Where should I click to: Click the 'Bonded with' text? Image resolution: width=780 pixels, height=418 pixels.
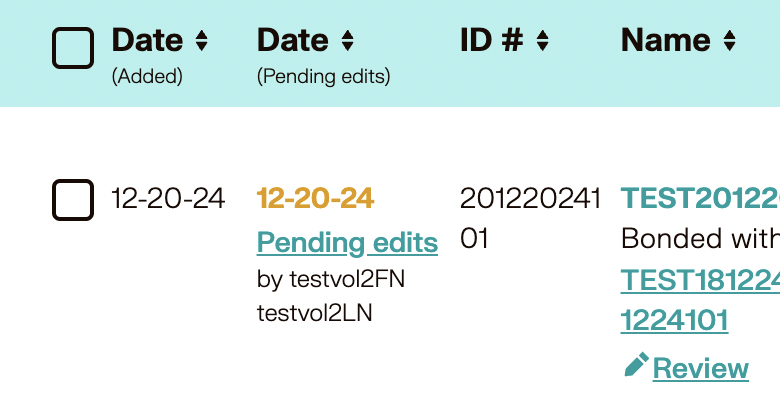click(700, 239)
